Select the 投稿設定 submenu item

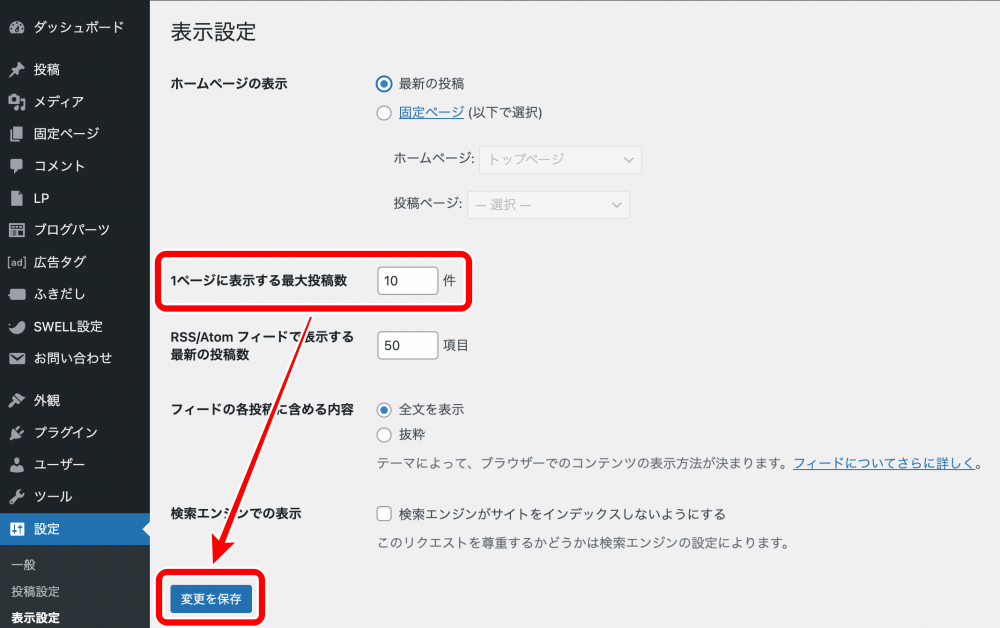tap(35, 592)
